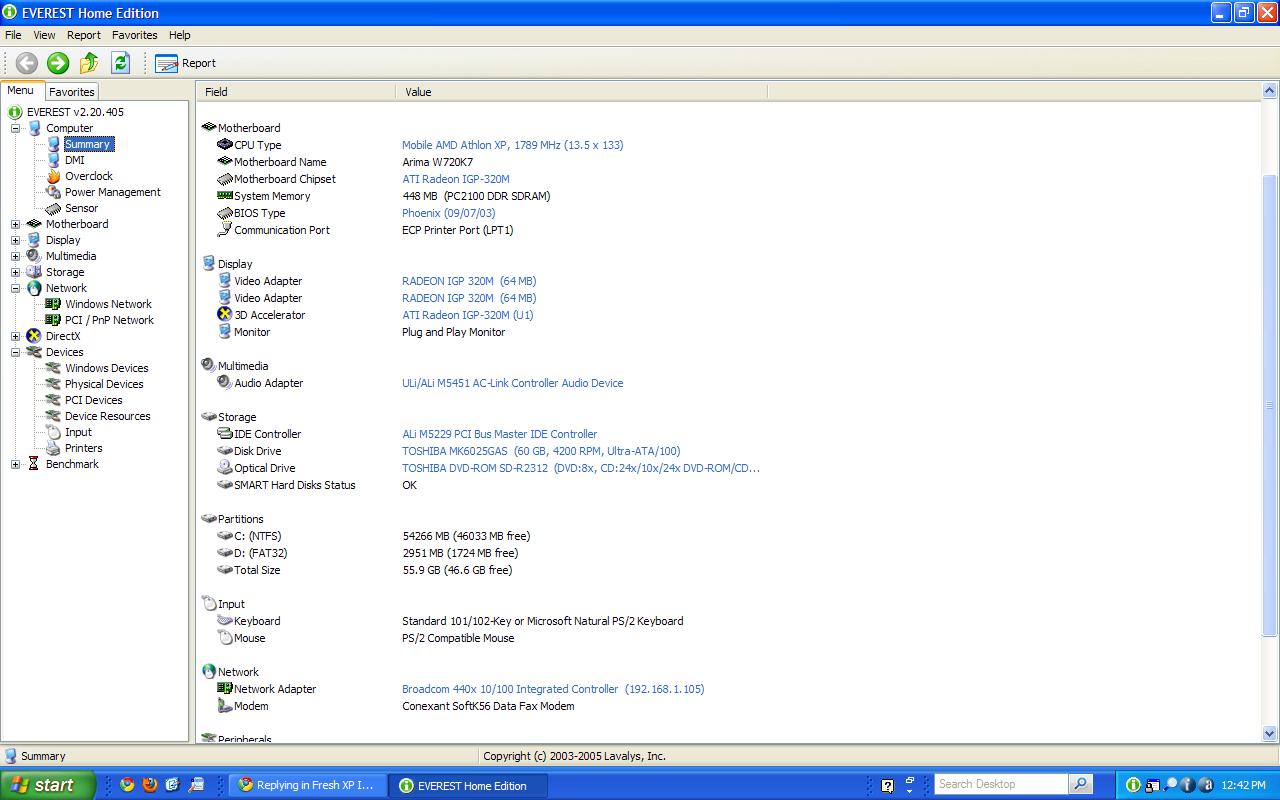Open the File menu

pyautogui.click(x=13, y=35)
